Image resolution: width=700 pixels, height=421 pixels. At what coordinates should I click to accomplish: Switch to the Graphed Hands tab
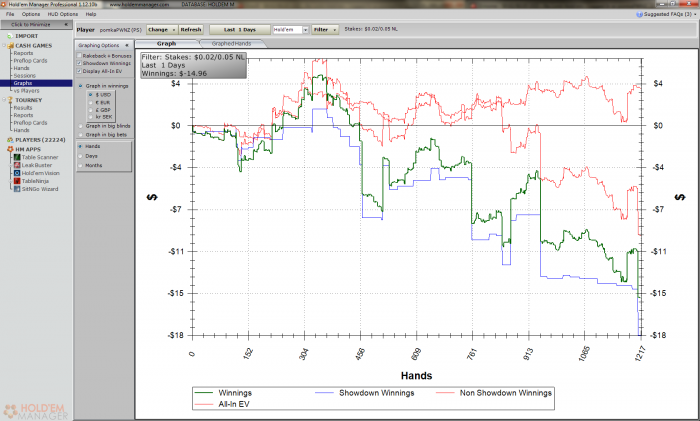[x=231, y=43]
